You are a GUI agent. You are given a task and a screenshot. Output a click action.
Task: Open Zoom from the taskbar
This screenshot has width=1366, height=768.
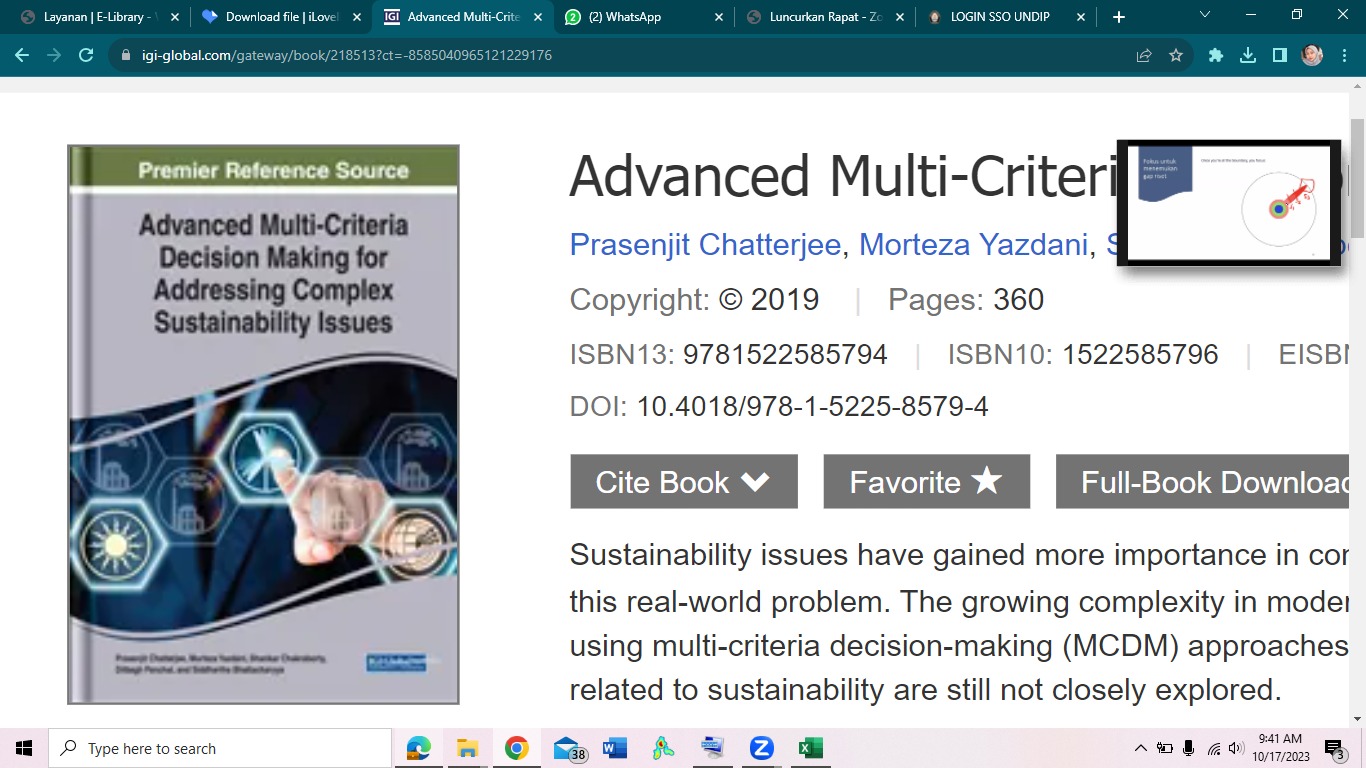761,747
